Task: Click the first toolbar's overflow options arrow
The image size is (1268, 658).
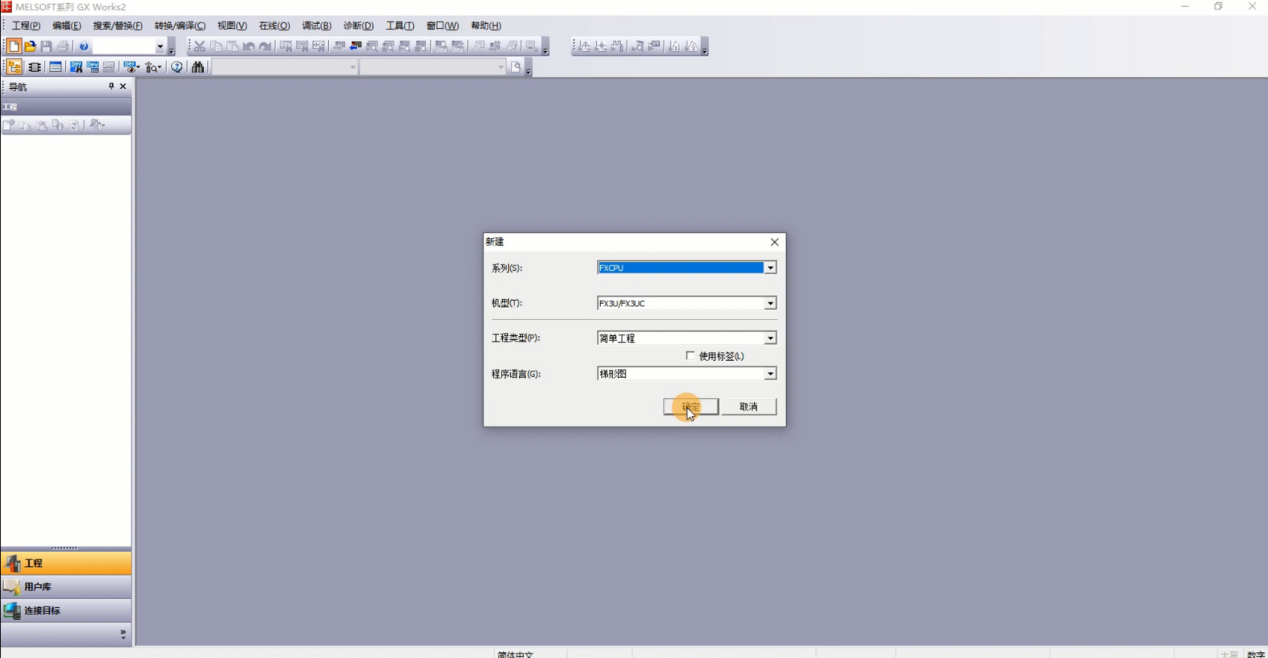Action: (x=171, y=48)
